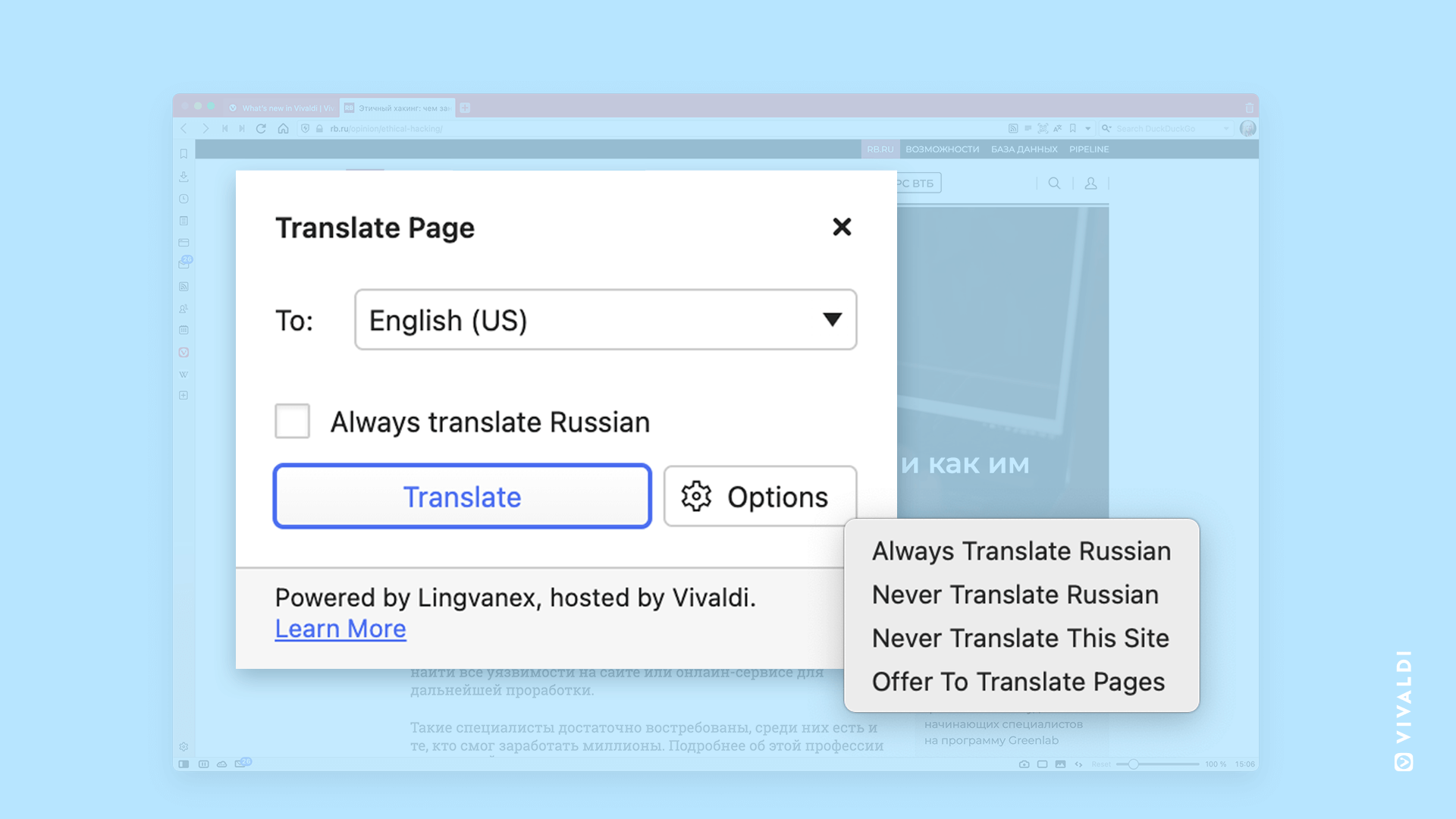
Task: Click the bookmark icon in the address bar
Action: coord(1072,128)
